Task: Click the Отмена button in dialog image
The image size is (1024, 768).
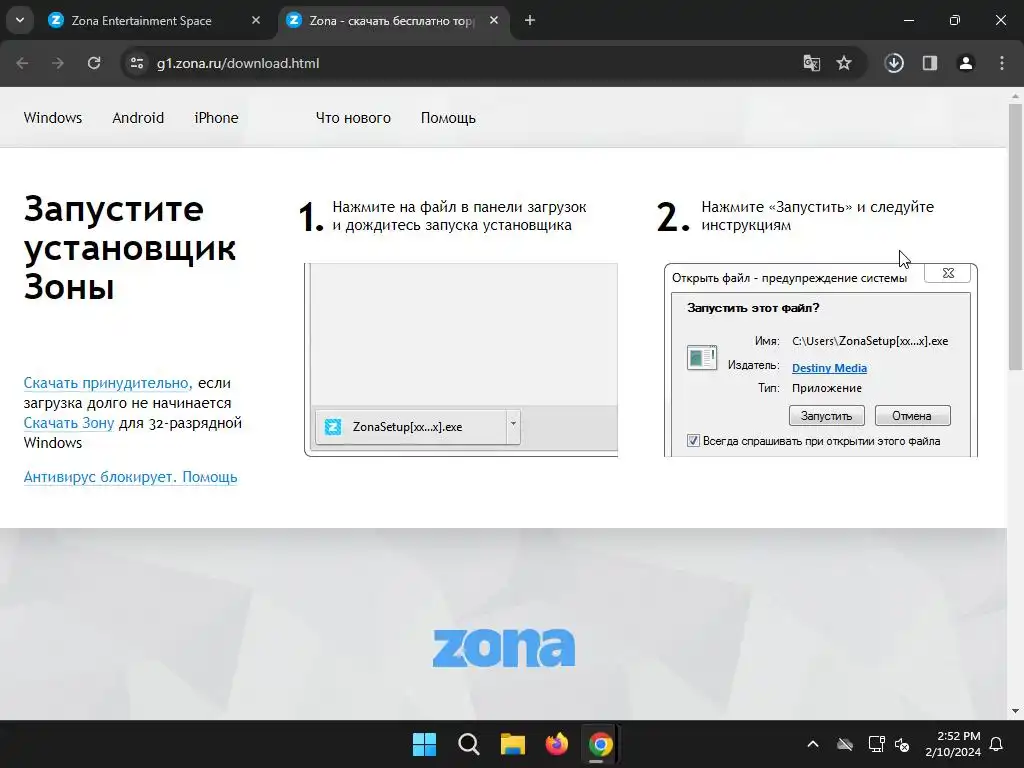Action: (x=912, y=416)
